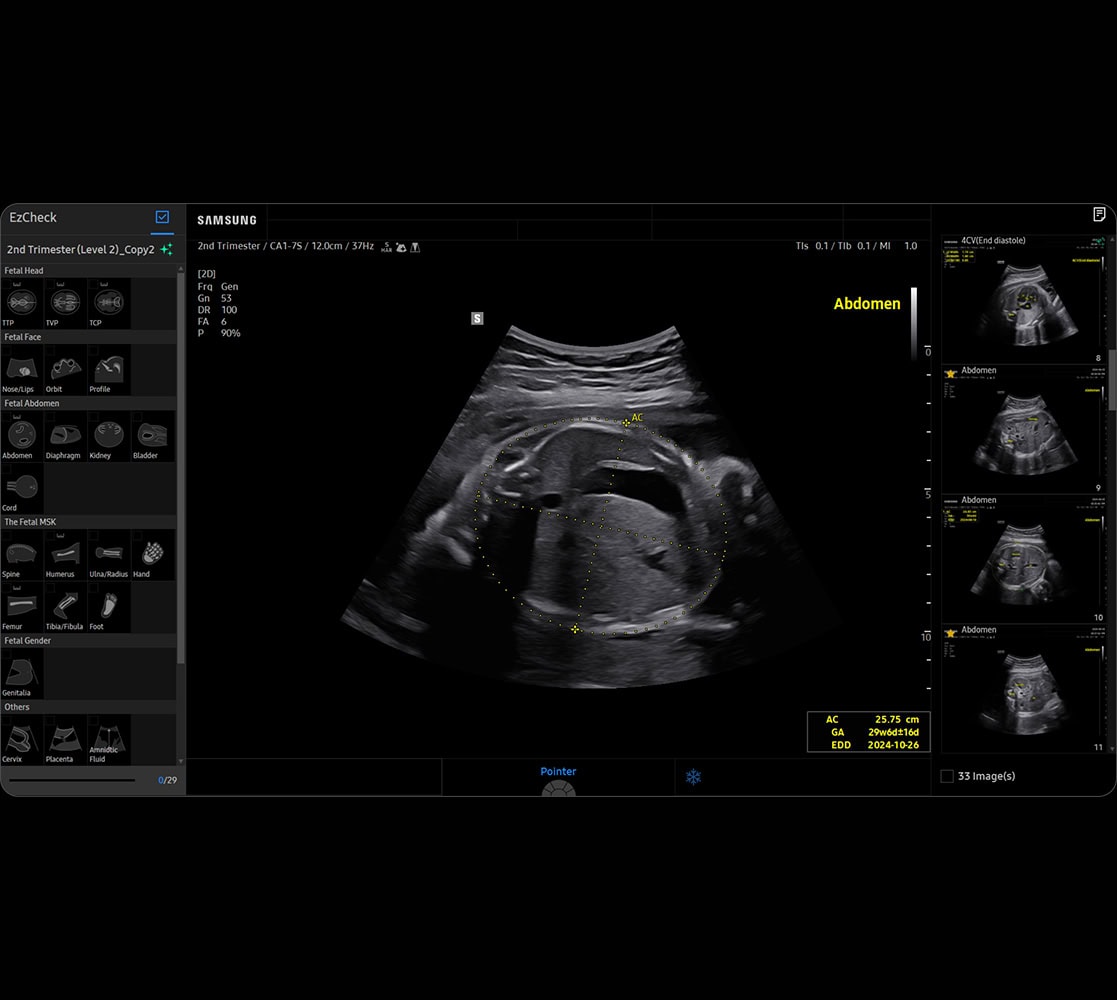
Task: Open the Placenta view icon
Action: click(x=65, y=739)
